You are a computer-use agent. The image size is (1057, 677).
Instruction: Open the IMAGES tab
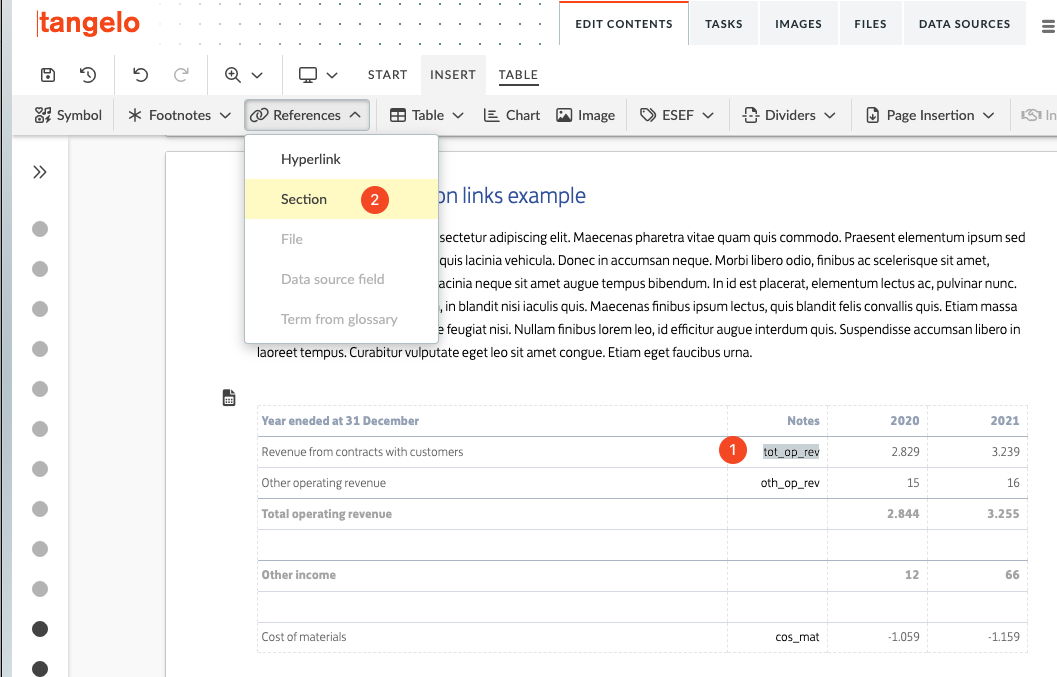[x=798, y=24]
